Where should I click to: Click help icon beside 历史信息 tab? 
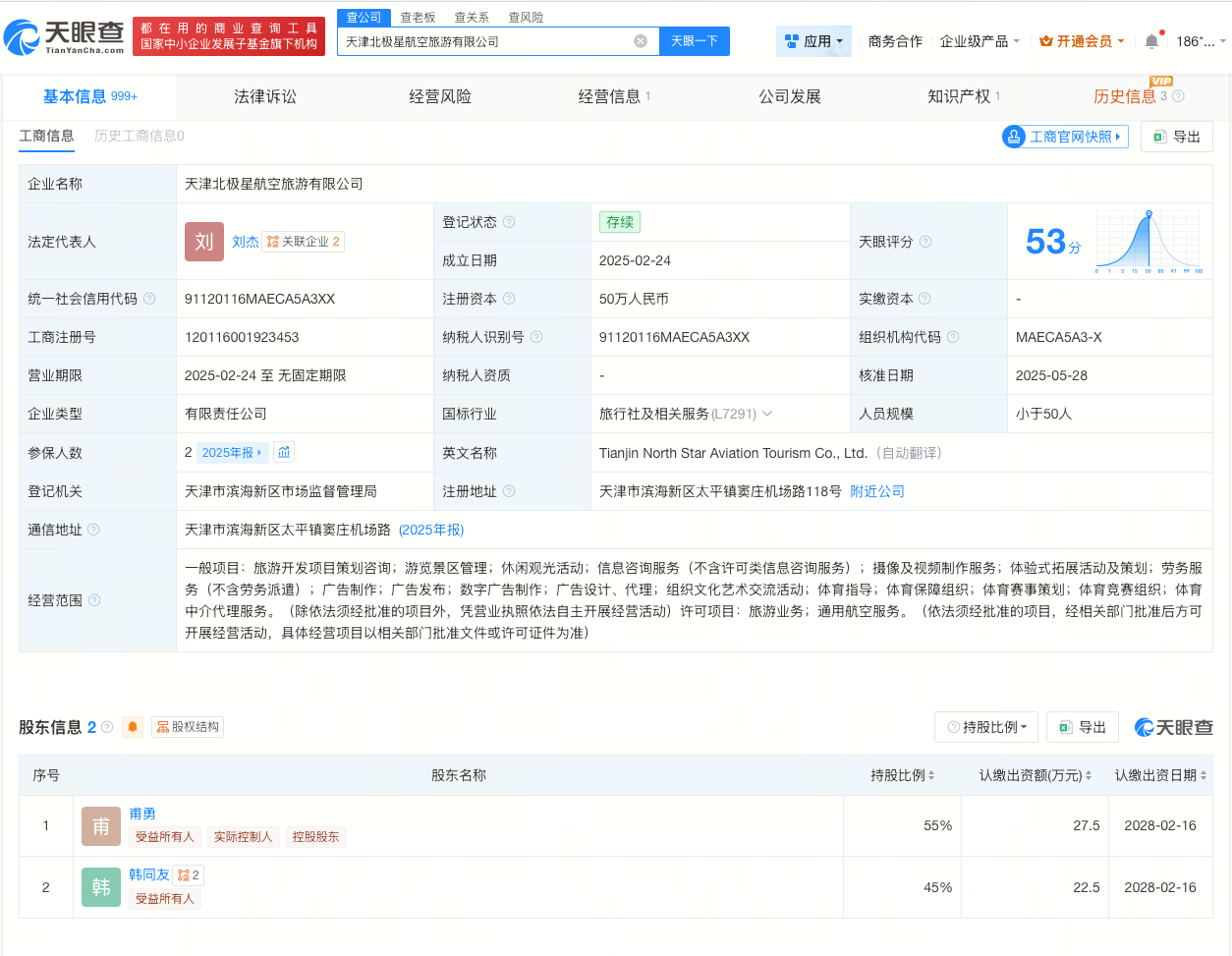tap(1178, 96)
